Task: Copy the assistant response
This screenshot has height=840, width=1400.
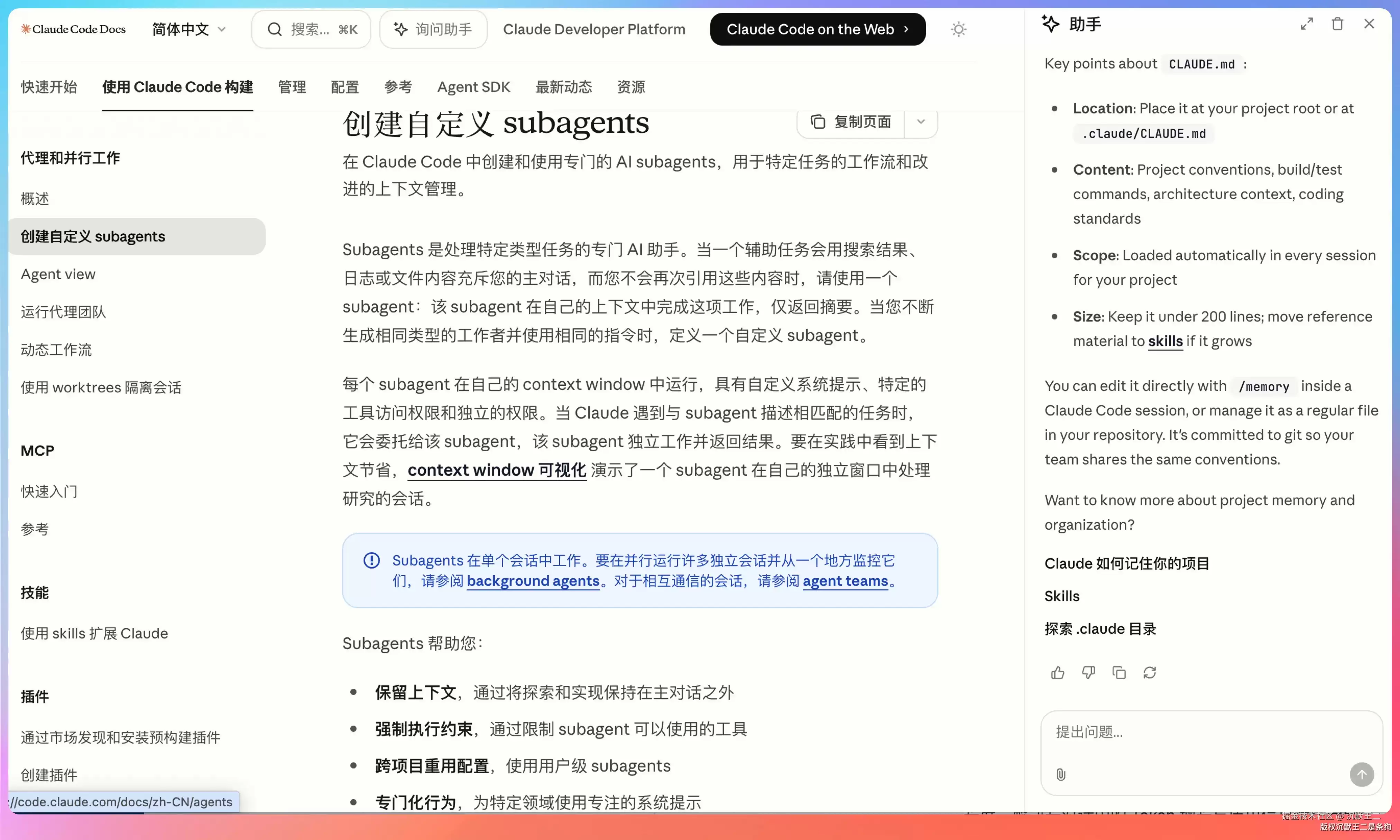Action: (1118, 672)
